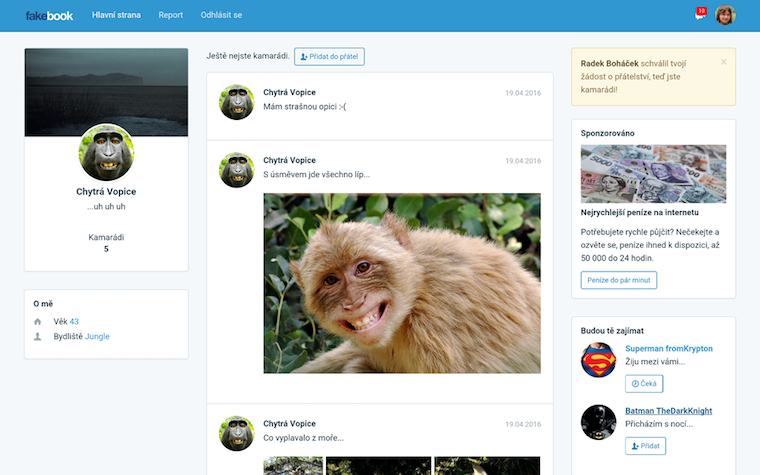The image size is (760, 475).
Task: Click the Superman profile avatar
Action: pos(599,360)
